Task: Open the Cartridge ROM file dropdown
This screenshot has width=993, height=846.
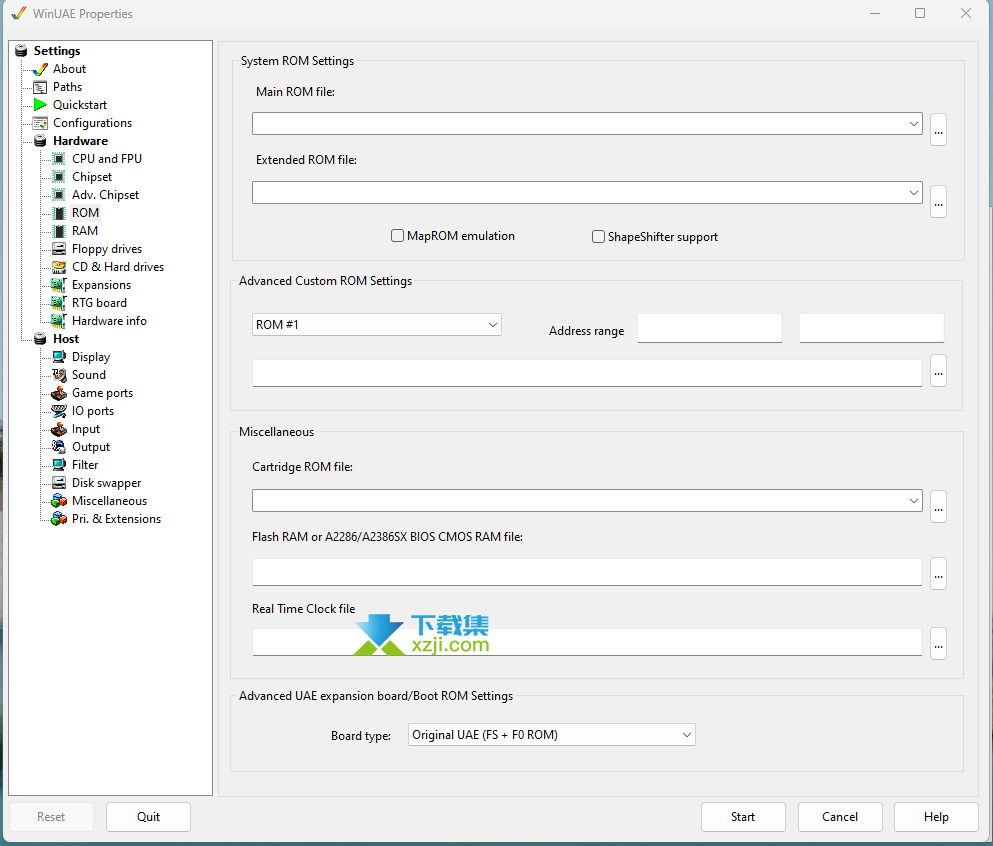Action: click(913, 501)
